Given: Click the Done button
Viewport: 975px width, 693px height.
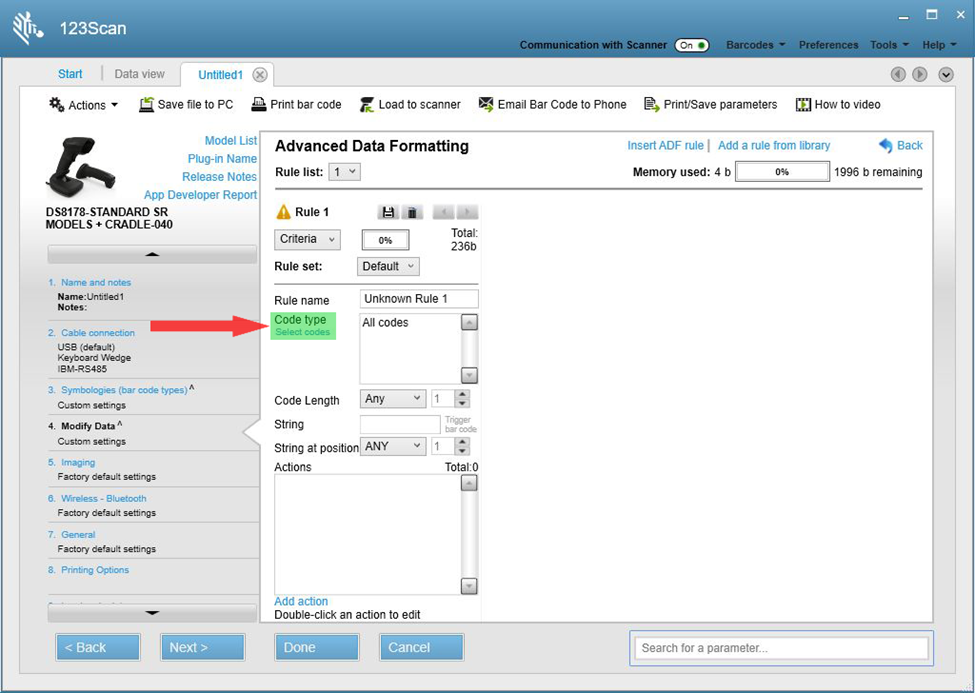Looking at the screenshot, I should pos(316,647).
